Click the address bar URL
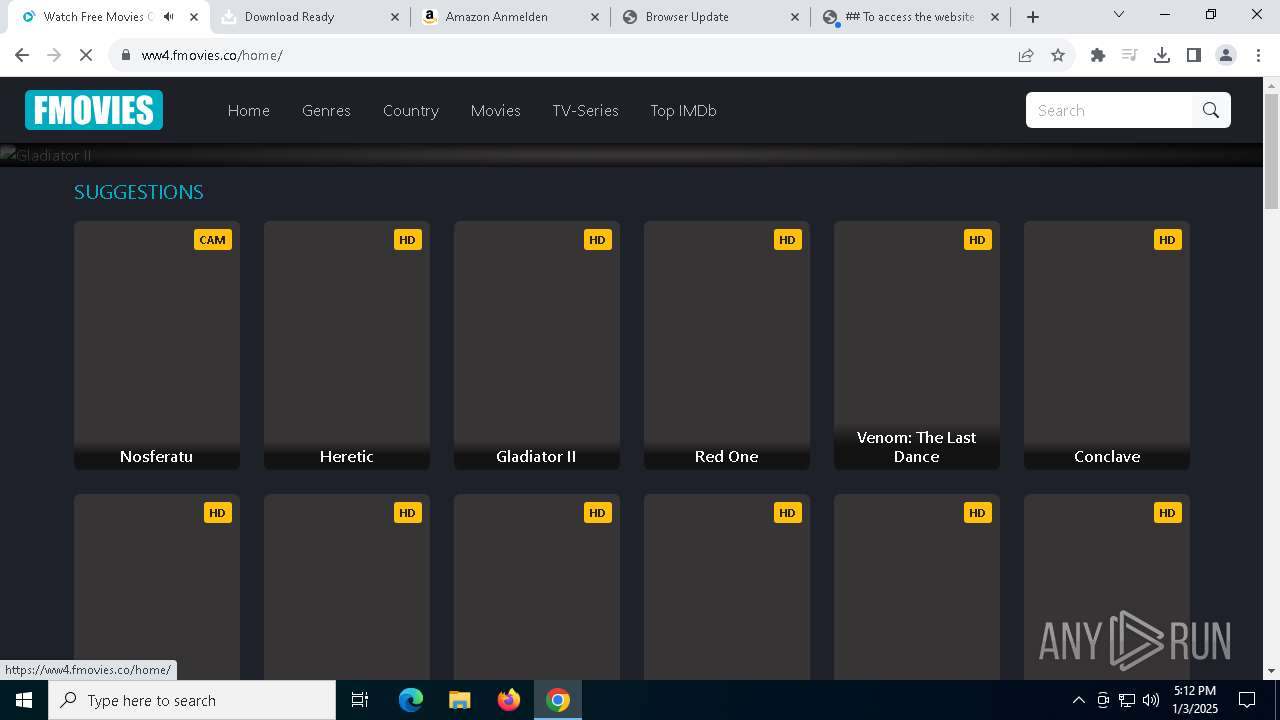The width and height of the screenshot is (1280, 720). pyautogui.click(x=212, y=55)
